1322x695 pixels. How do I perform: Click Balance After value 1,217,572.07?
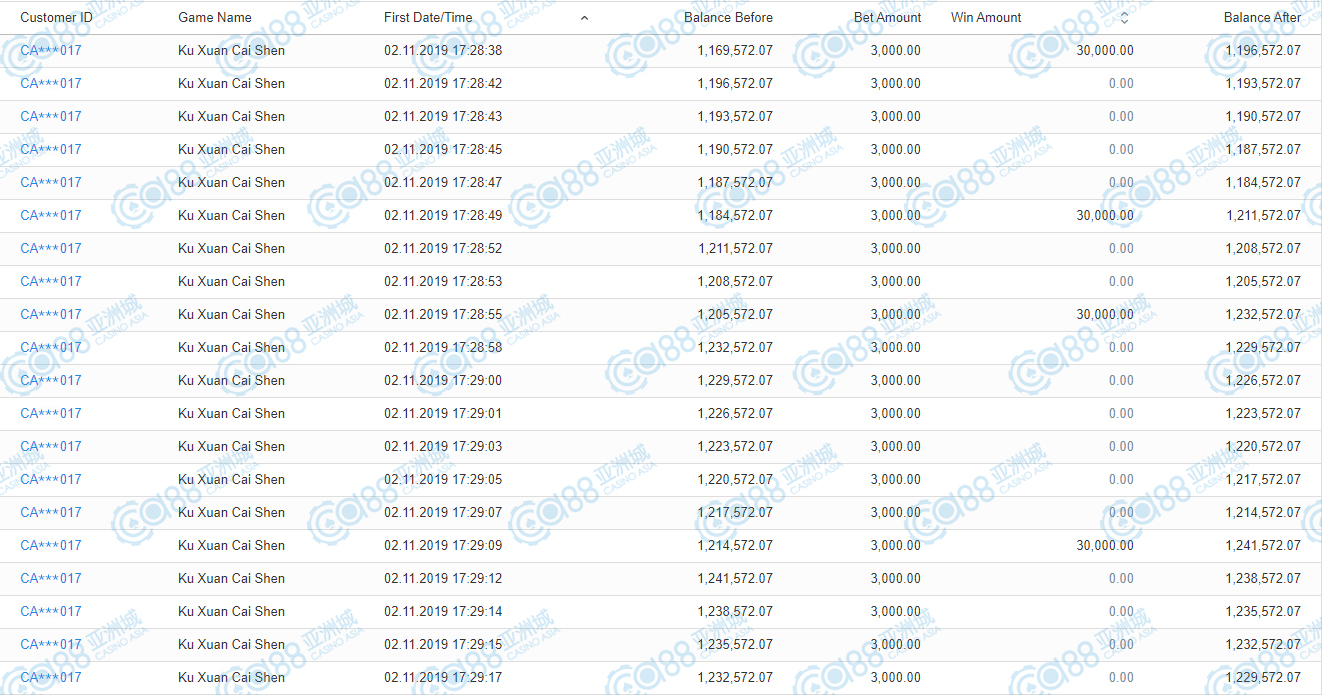click(1263, 479)
